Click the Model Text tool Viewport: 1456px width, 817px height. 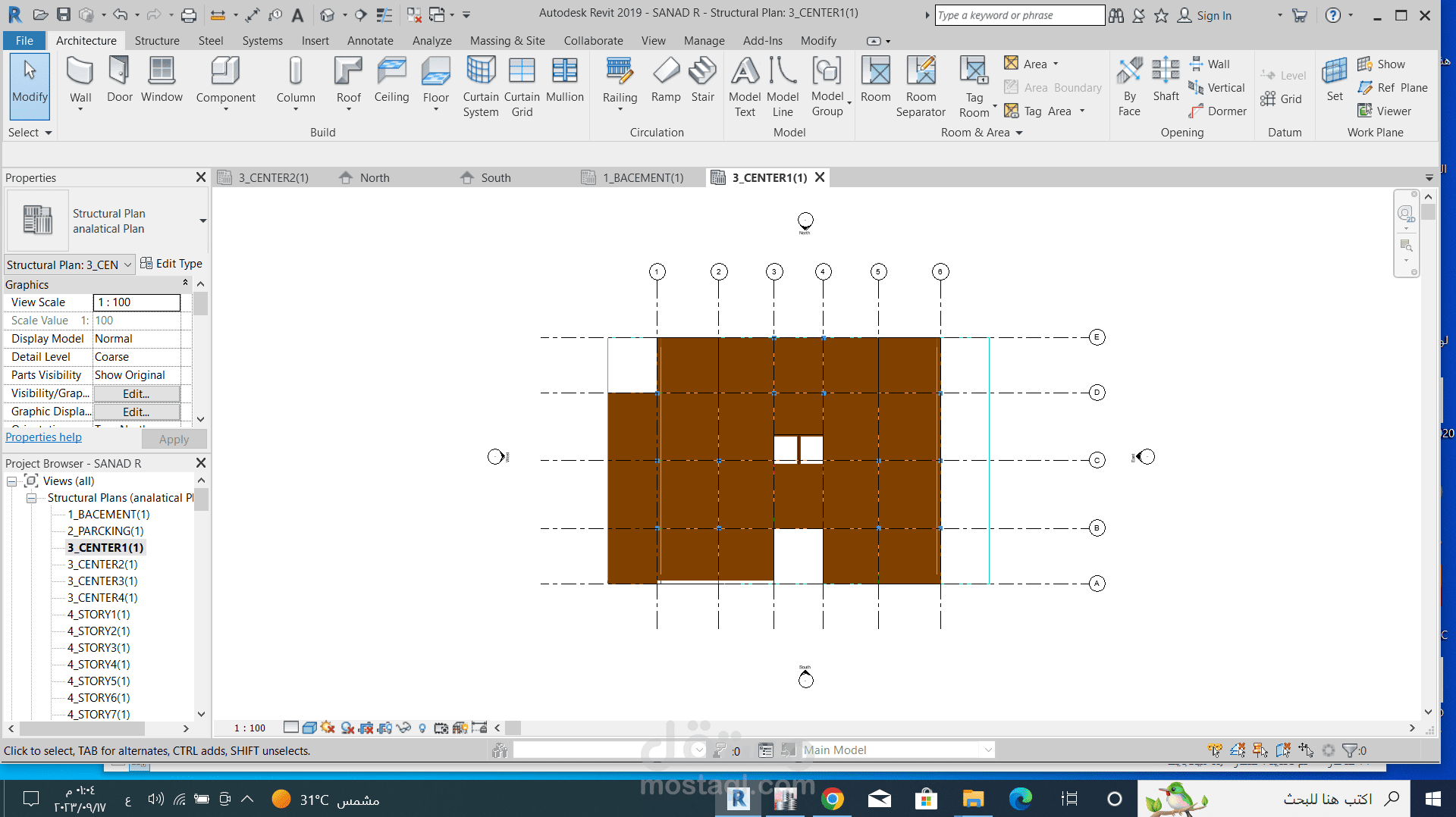745,87
